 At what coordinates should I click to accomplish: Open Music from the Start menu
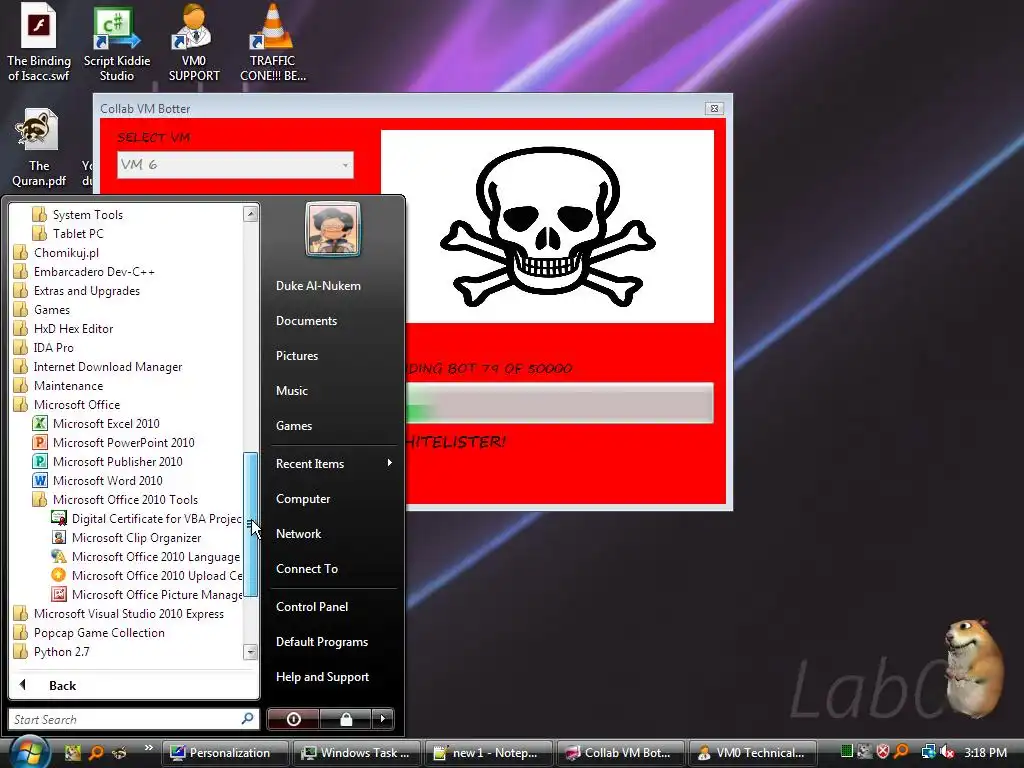(x=291, y=391)
